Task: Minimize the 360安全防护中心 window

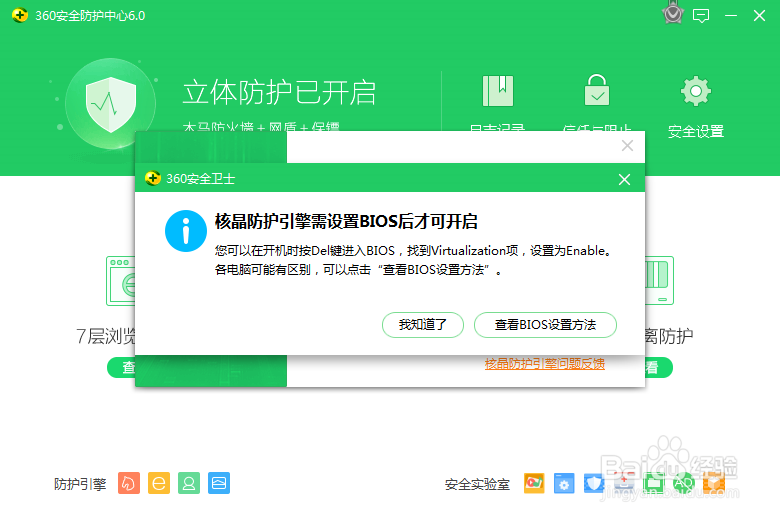Action: pos(731,16)
